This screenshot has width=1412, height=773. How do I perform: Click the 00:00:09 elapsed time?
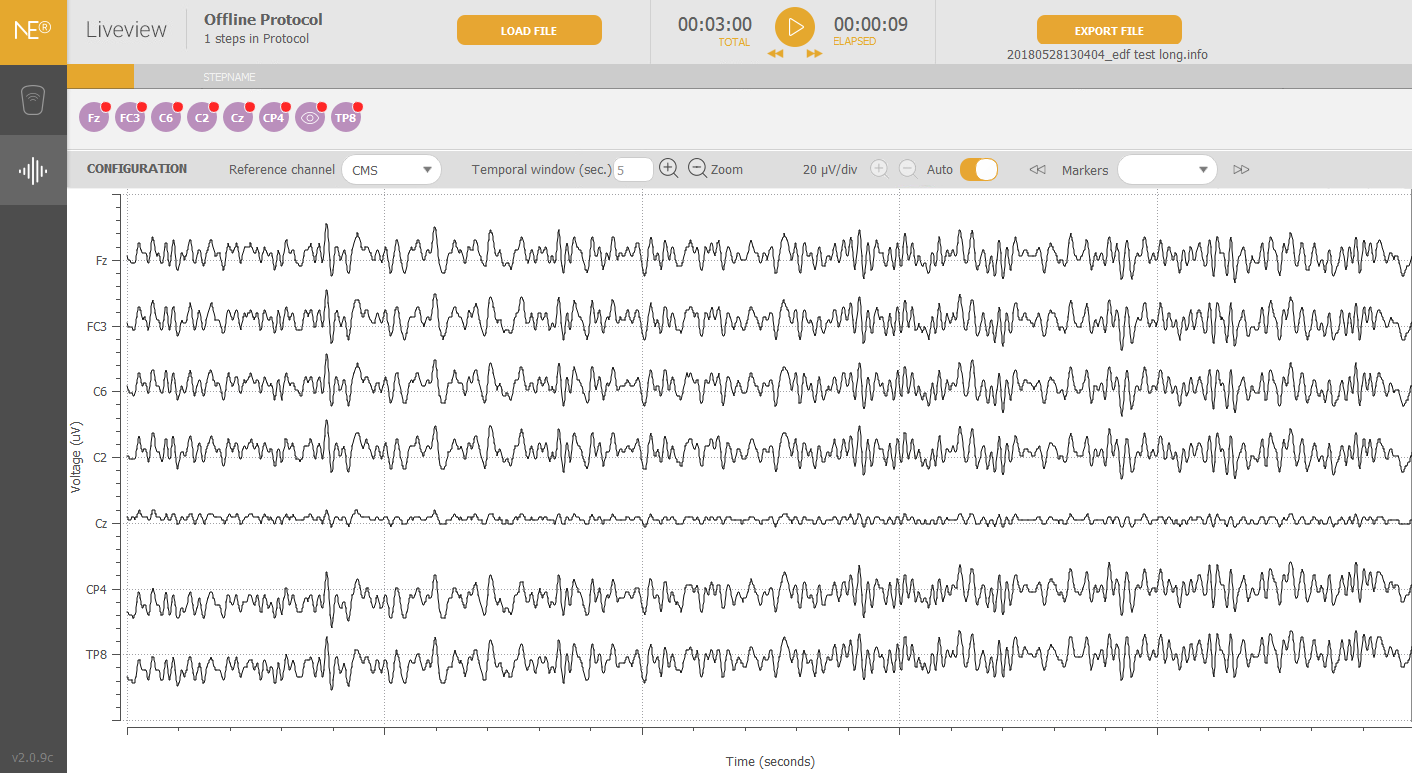point(871,25)
